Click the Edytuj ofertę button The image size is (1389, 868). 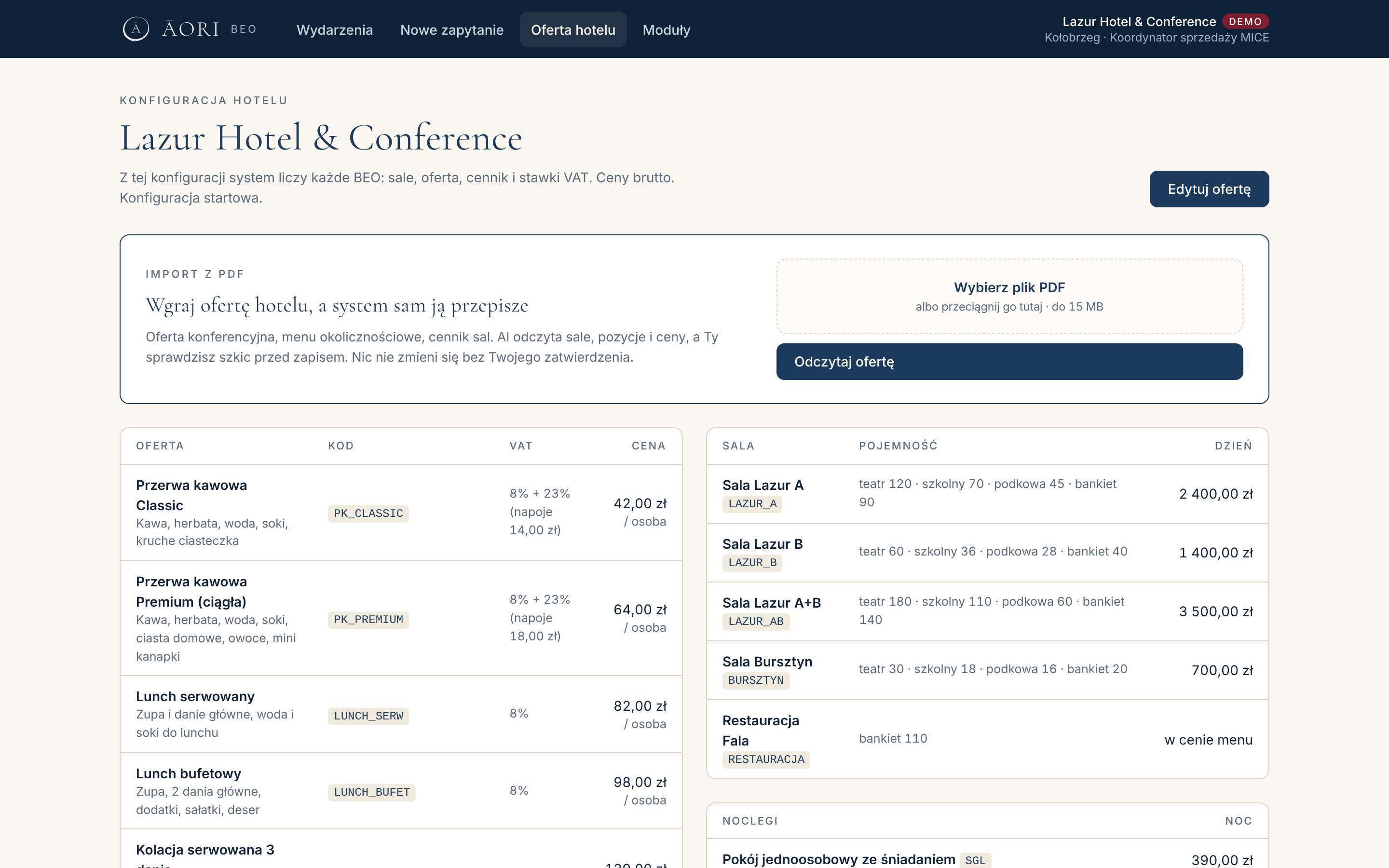point(1209,189)
